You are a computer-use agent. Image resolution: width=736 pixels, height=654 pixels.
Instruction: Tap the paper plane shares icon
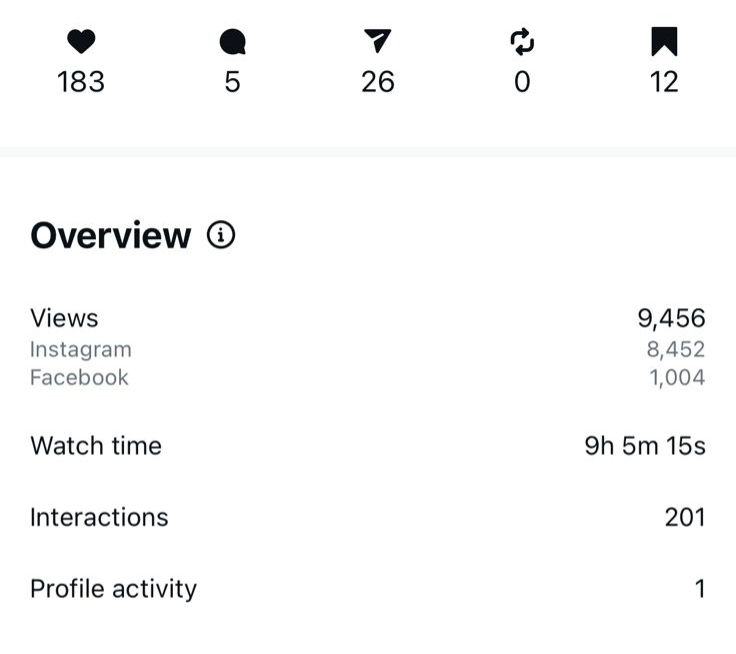coord(377,41)
